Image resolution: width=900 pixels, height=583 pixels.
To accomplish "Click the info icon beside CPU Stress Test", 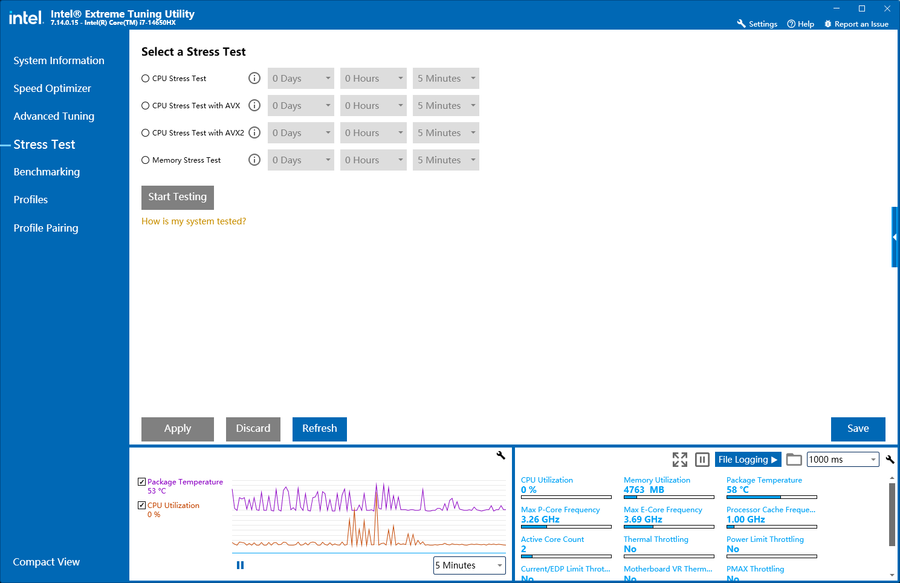I will pyautogui.click(x=254, y=78).
